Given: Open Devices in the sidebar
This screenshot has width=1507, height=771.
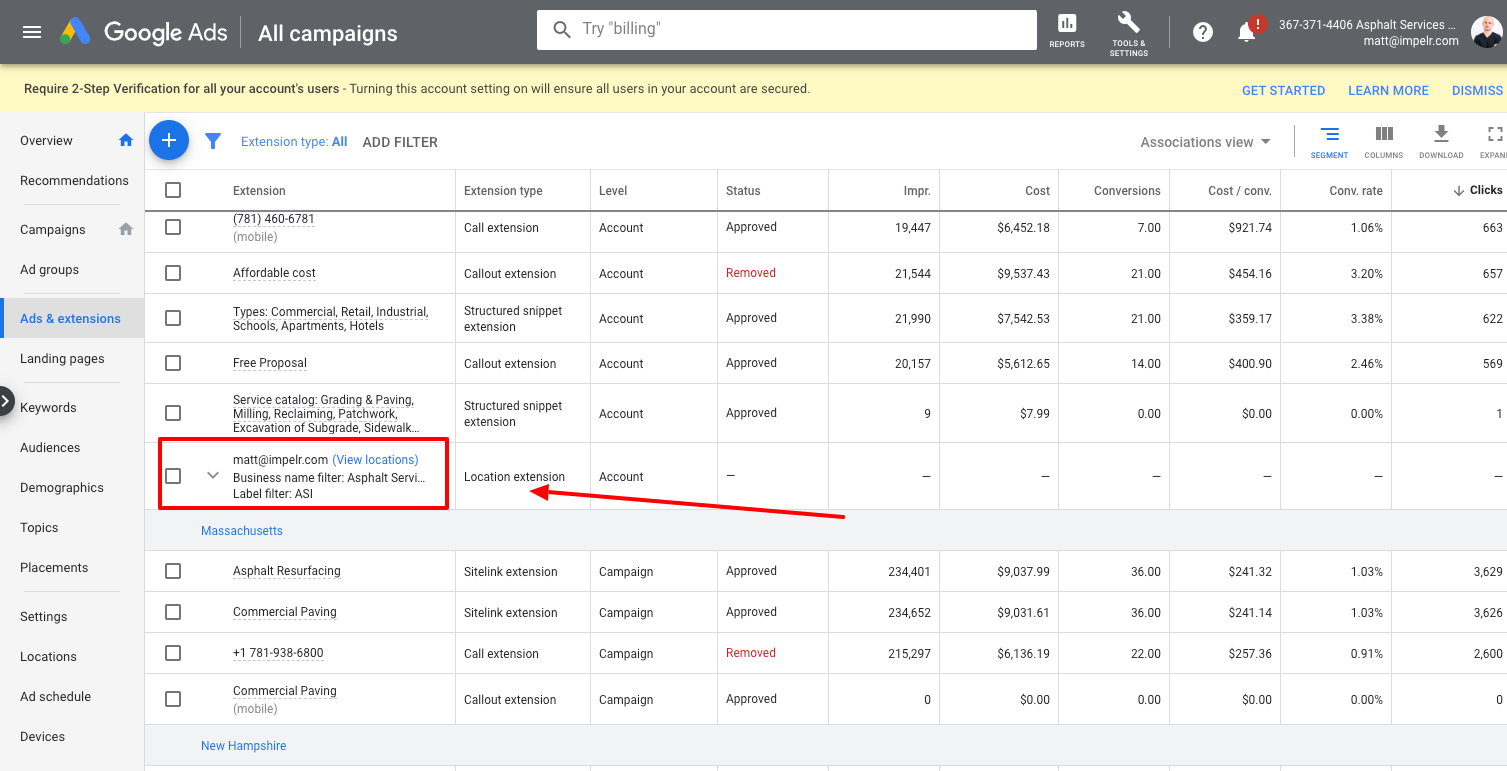Looking at the screenshot, I should point(42,737).
